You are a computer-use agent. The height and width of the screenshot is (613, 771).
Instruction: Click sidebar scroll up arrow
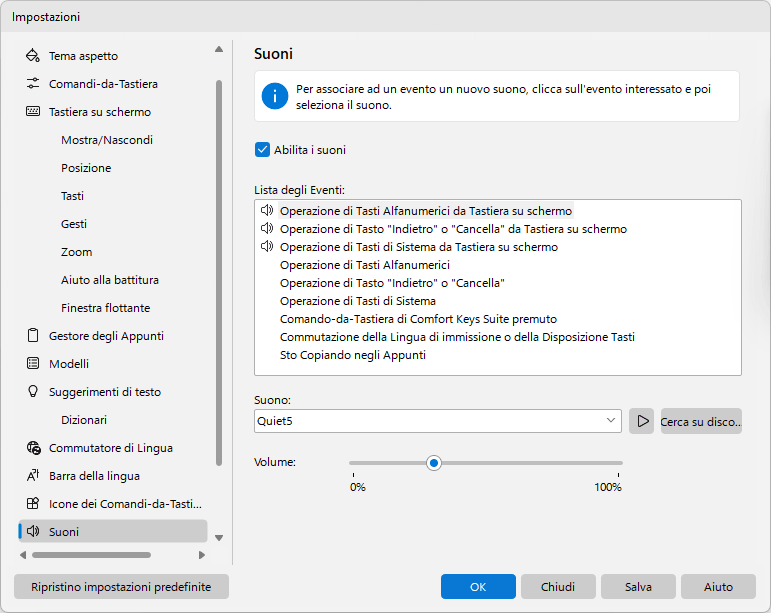coord(219,49)
